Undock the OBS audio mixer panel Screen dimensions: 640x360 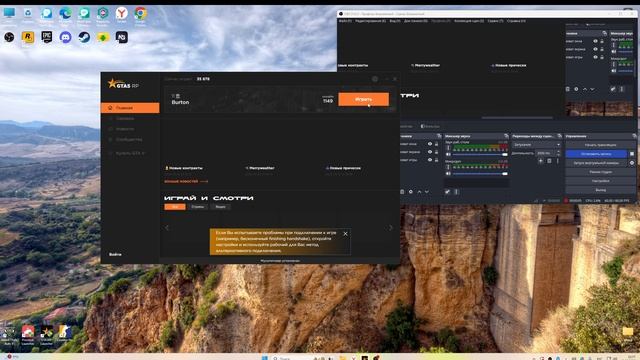coord(506,136)
